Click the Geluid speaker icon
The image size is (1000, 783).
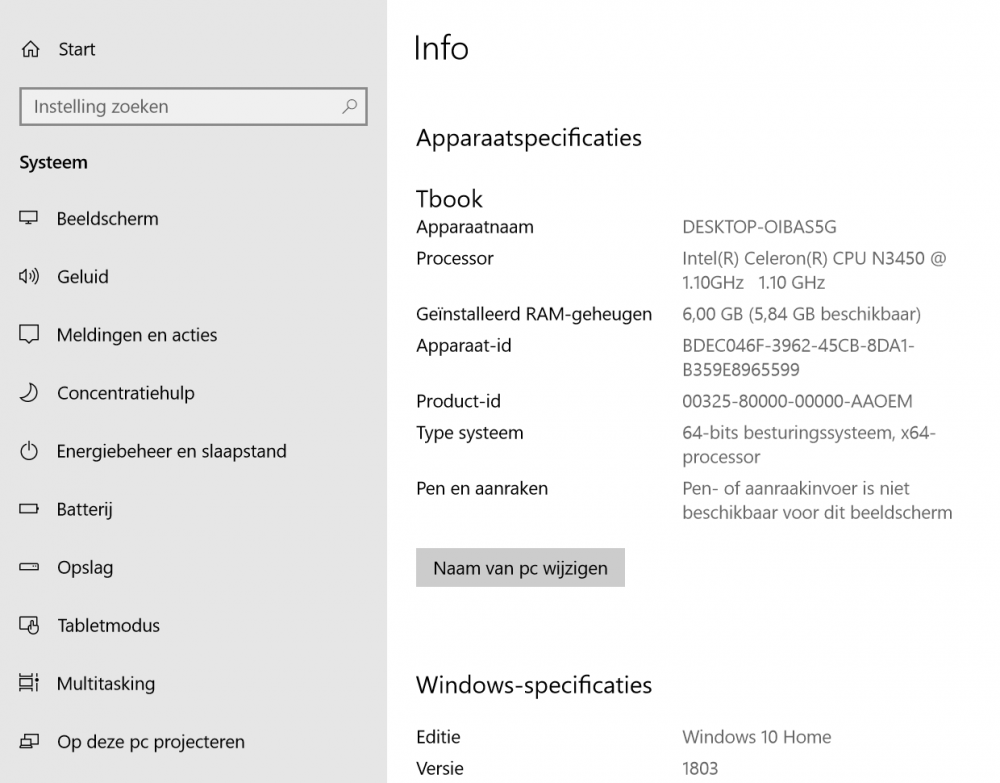(29, 277)
